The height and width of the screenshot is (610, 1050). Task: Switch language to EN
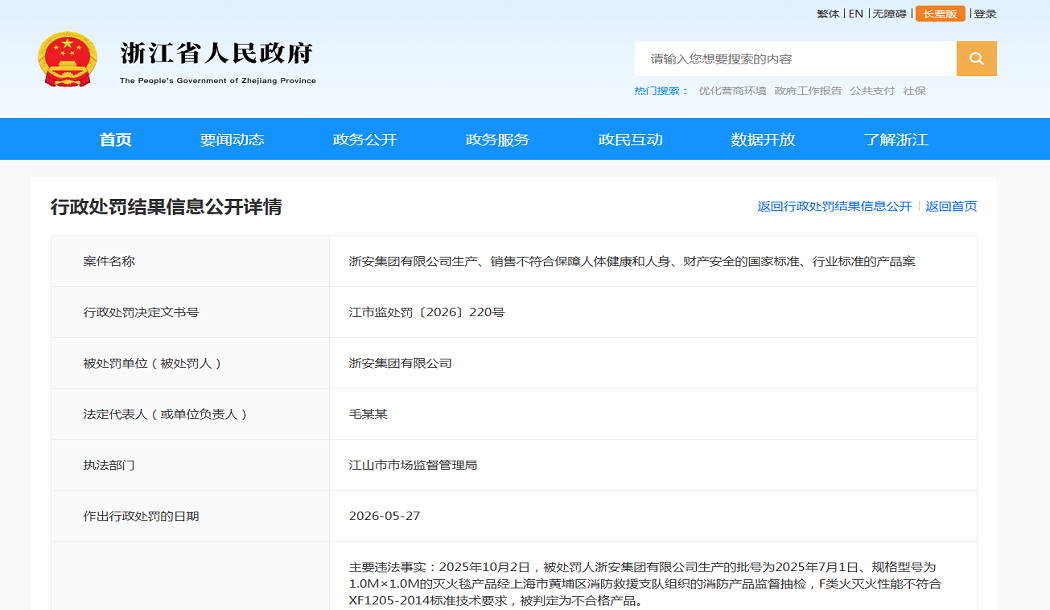[856, 13]
